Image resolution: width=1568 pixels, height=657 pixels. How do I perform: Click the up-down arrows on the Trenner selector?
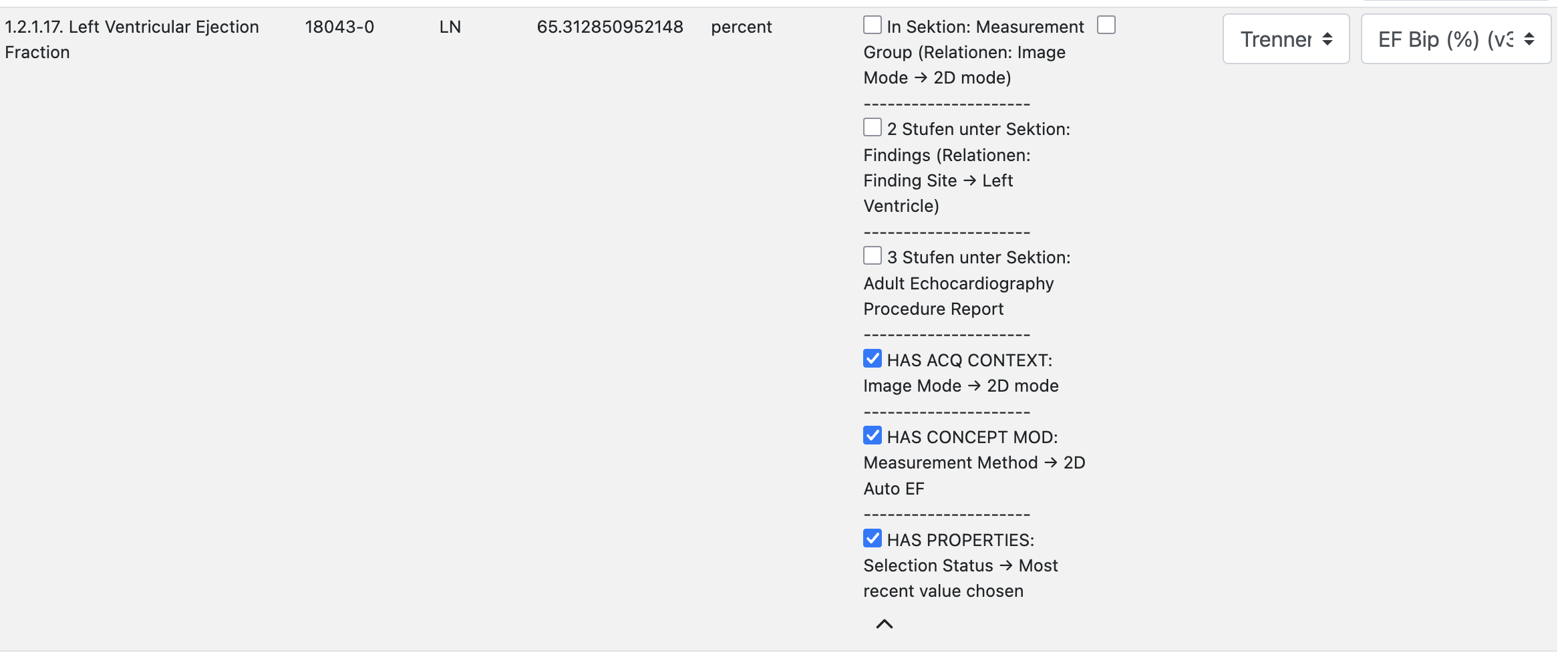coord(1327,39)
